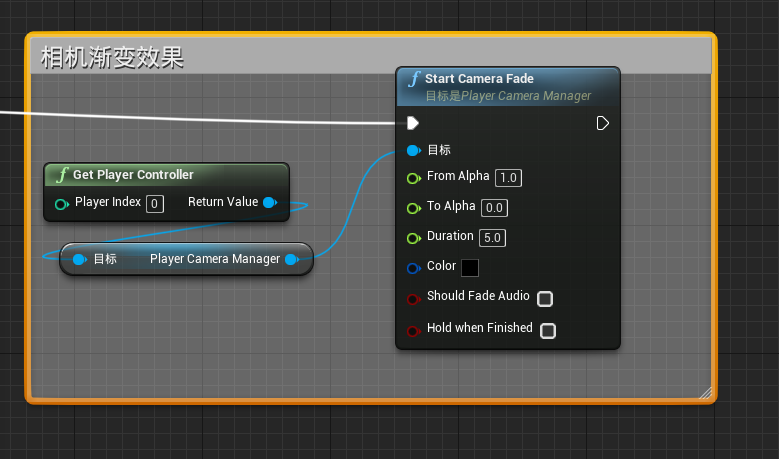Enable the Hold when Finished checkbox
779x459 pixels.
click(x=548, y=330)
